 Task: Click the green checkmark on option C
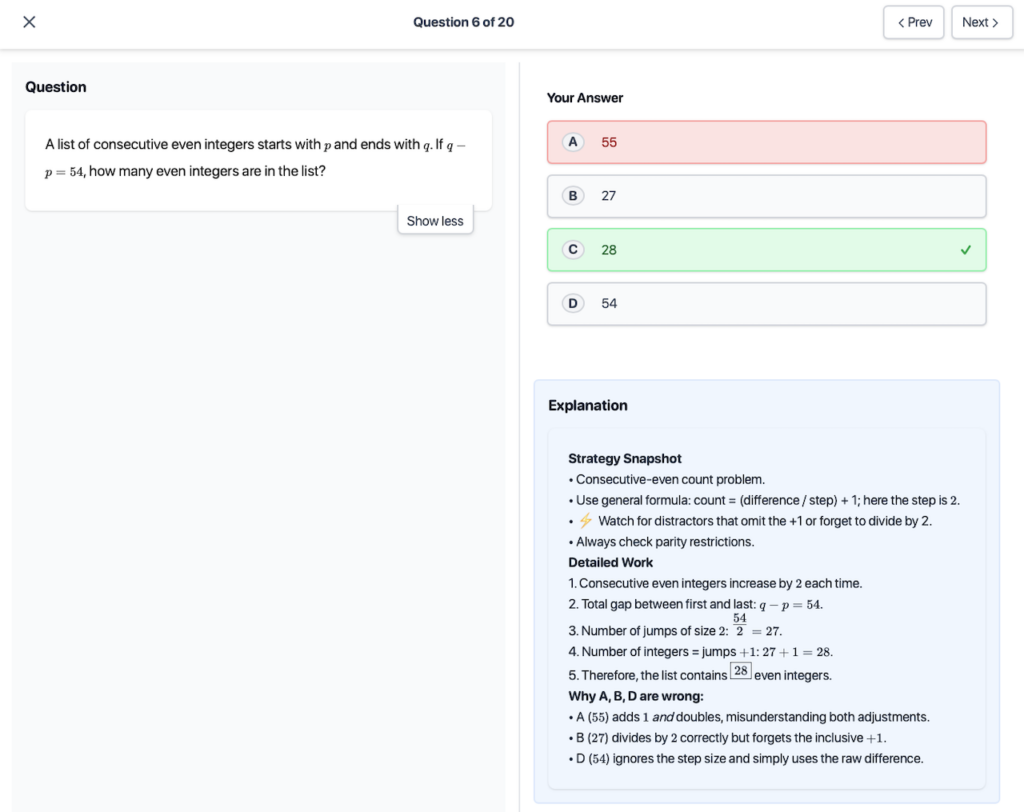[965, 250]
